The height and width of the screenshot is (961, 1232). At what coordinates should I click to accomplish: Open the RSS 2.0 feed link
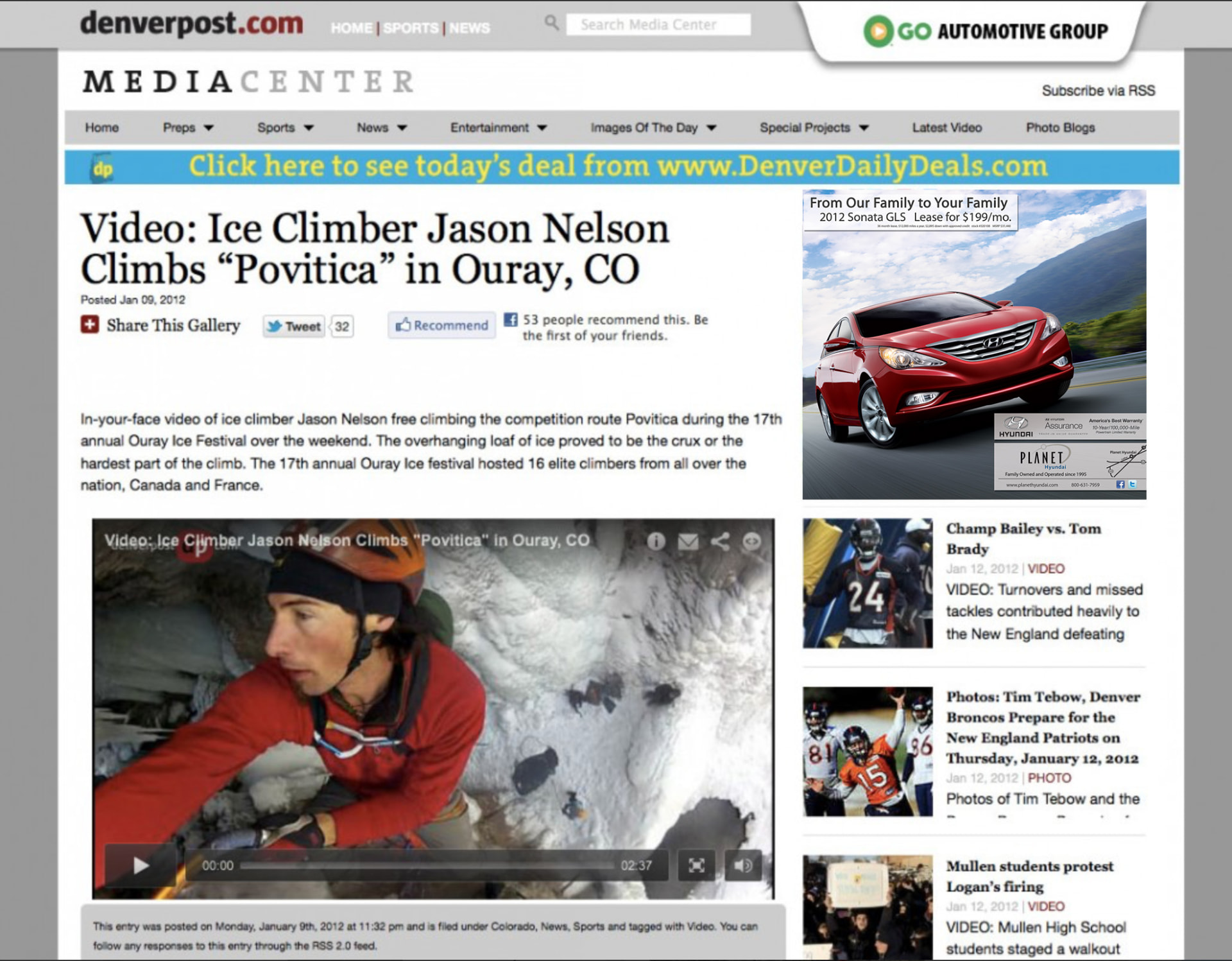[x=344, y=946]
